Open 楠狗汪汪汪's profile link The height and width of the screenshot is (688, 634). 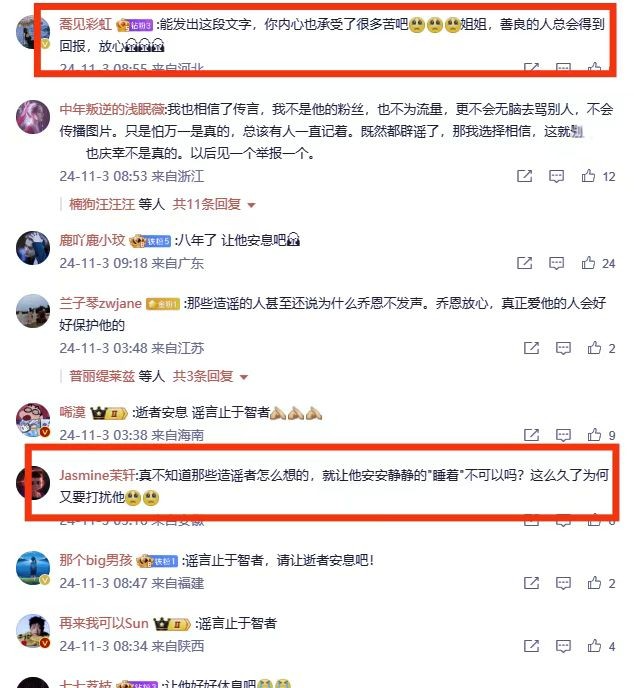pyautogui.click(x=102, y=204)
